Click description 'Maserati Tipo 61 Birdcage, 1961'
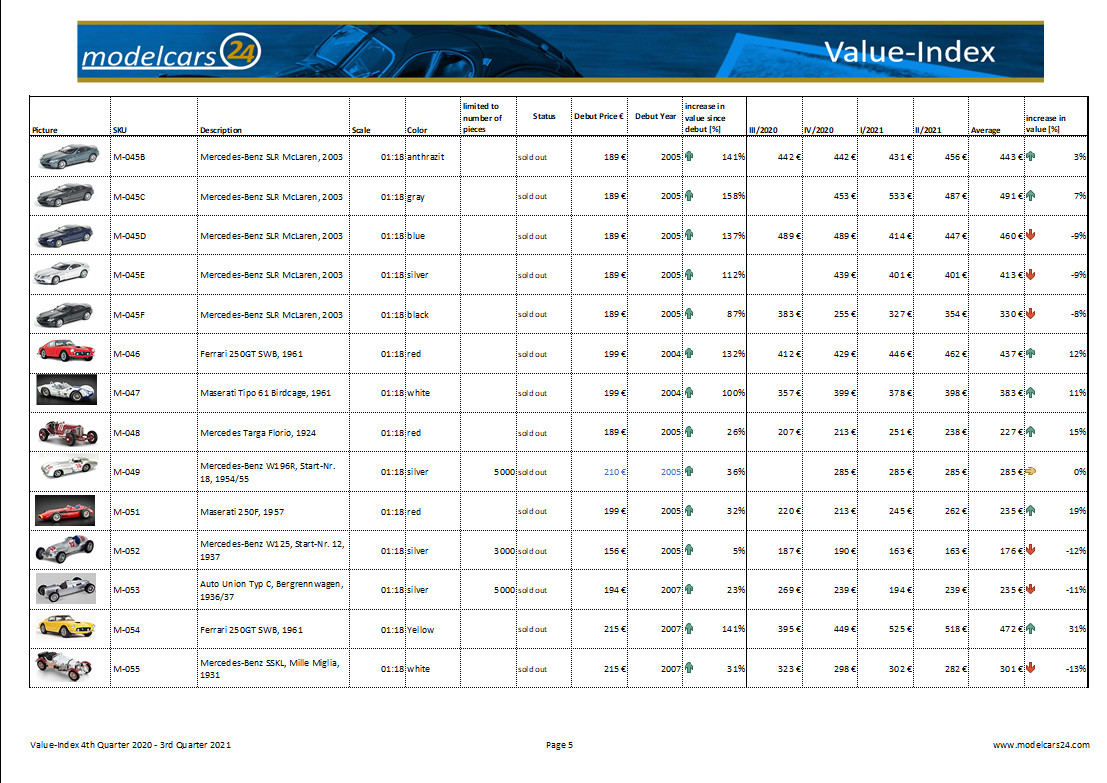 [265, 393]
